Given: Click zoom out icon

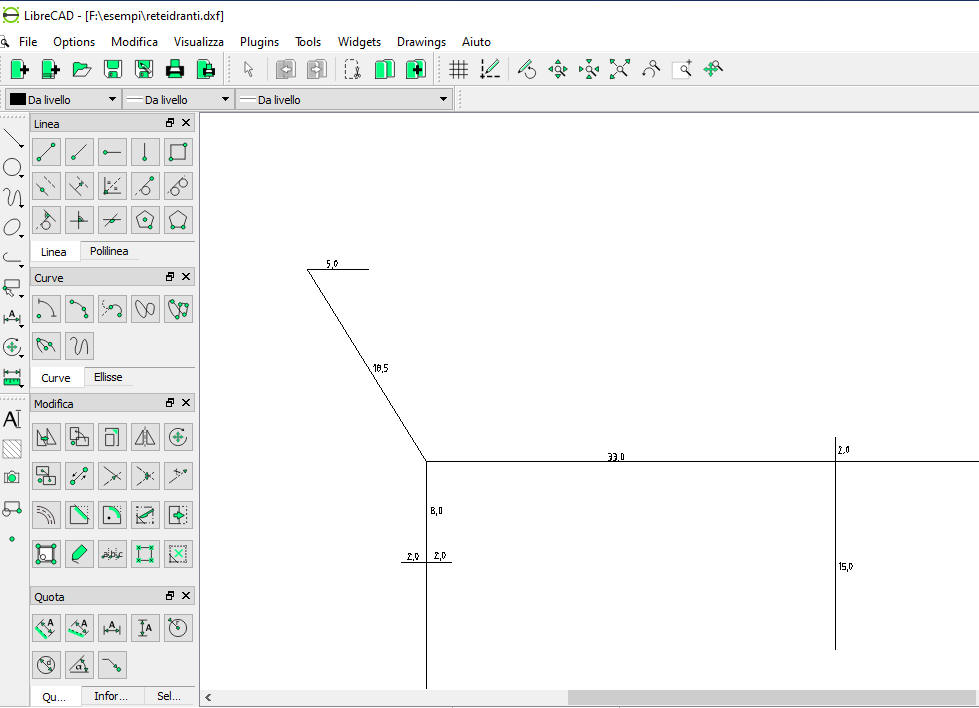Looking at the screenshot, I should [589, 69].
